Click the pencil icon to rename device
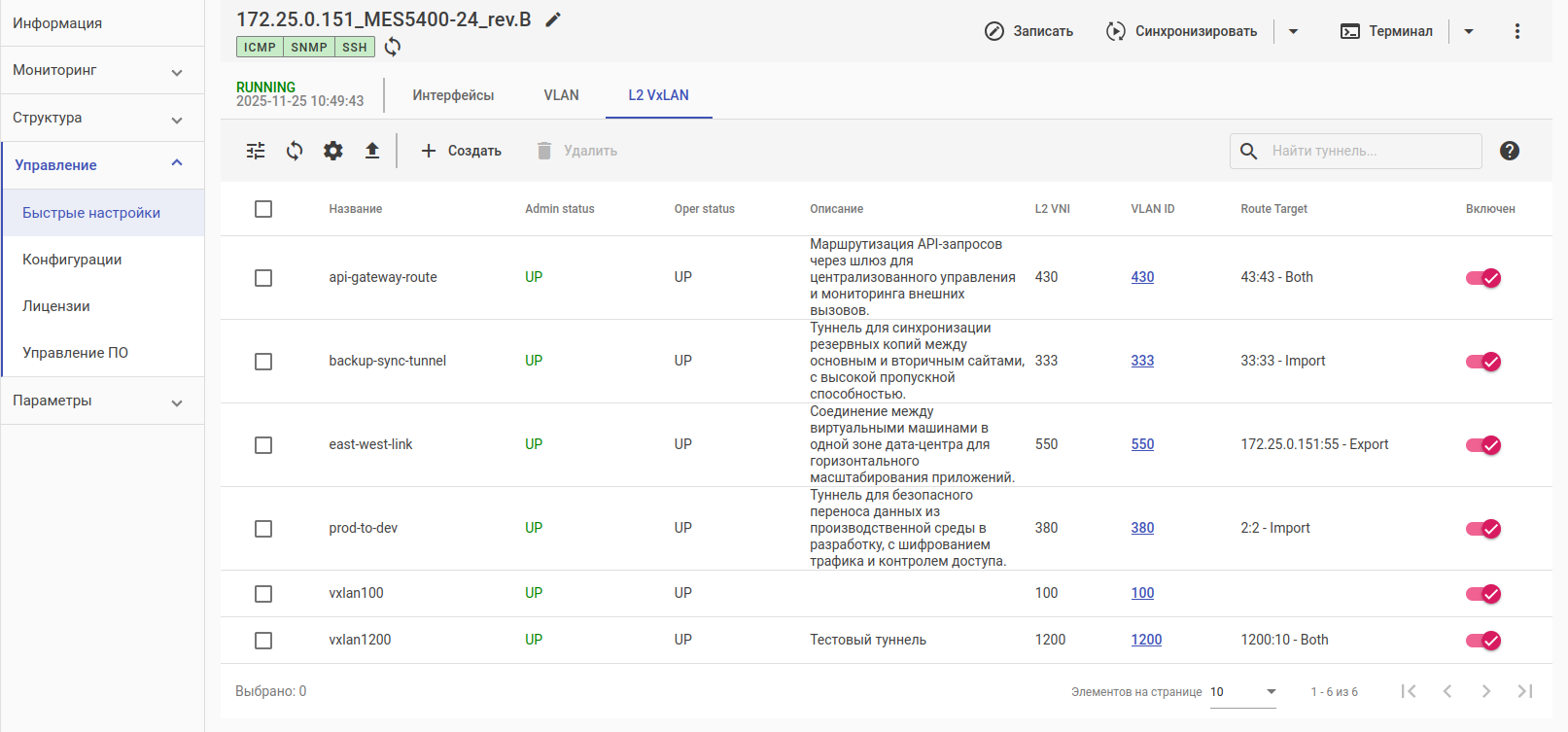The width and height of the screenshot is (1568, 732). tap(553, 19)
